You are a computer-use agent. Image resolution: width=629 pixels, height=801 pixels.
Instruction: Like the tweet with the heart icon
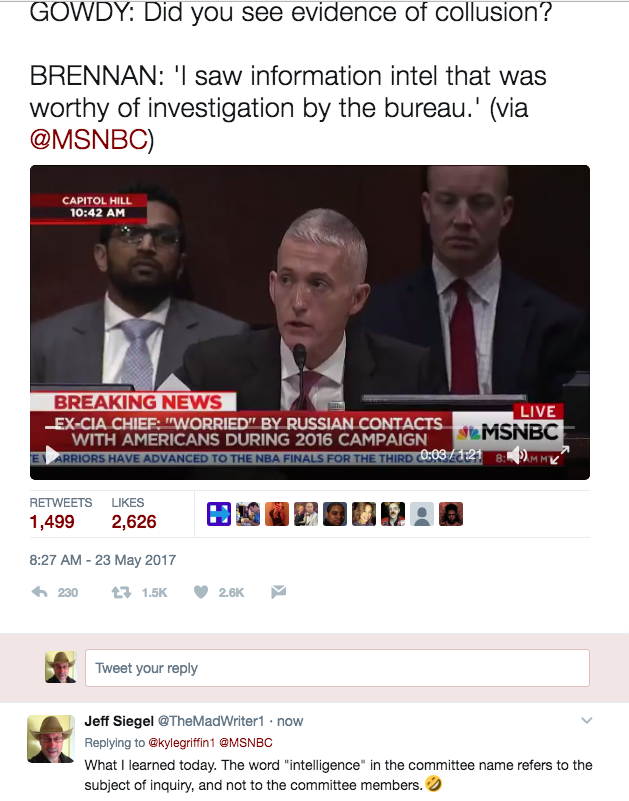point(219,592)
